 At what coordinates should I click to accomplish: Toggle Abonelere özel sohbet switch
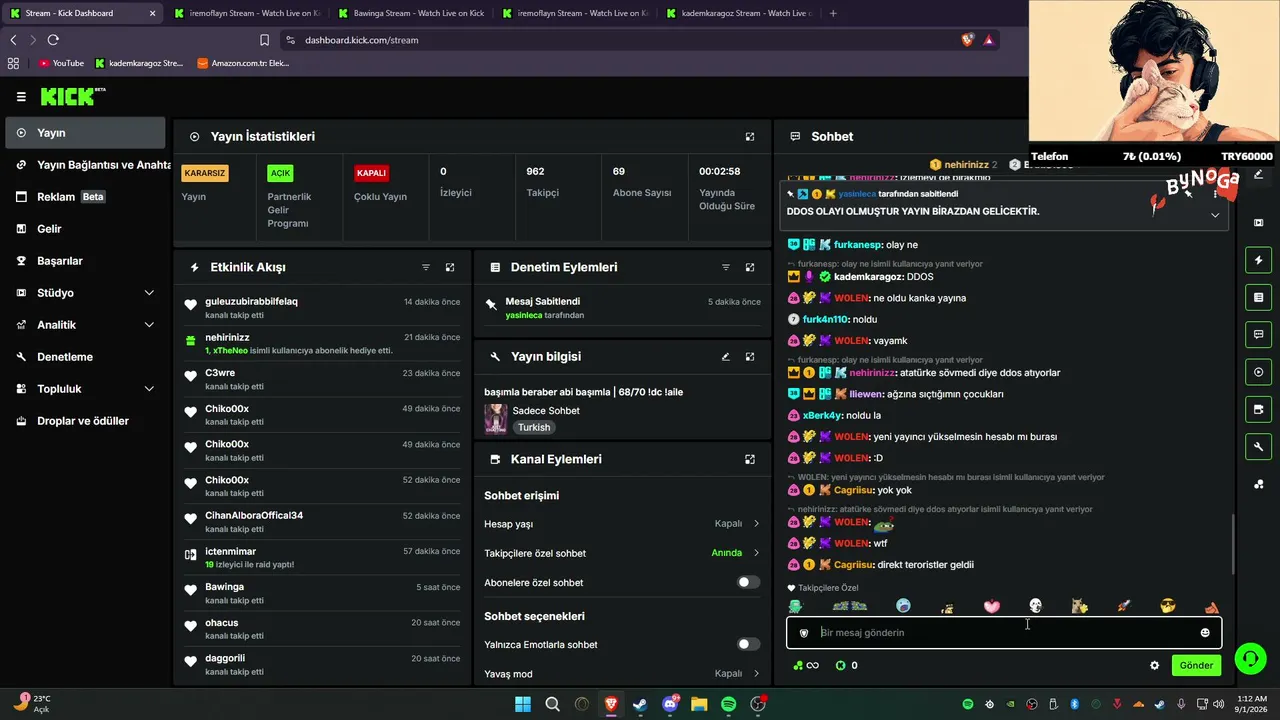[x=748, y=582]
